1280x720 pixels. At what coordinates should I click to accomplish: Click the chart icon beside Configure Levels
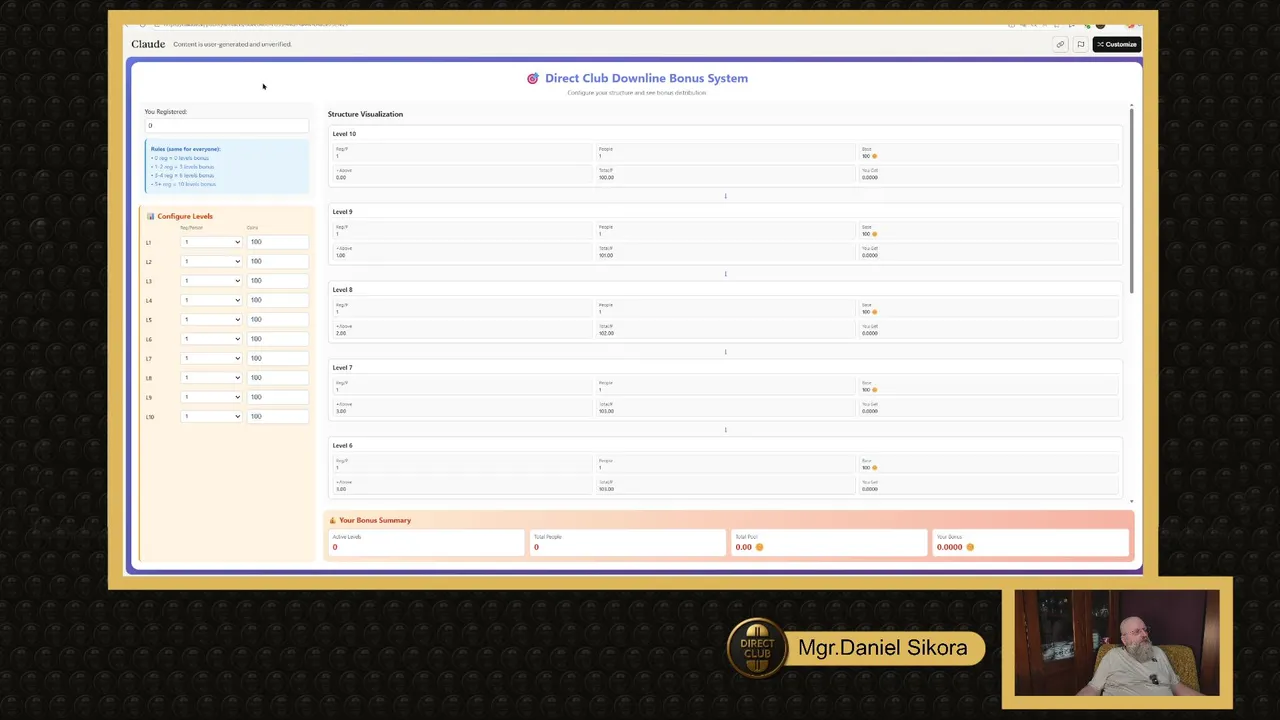click(150, 216)
